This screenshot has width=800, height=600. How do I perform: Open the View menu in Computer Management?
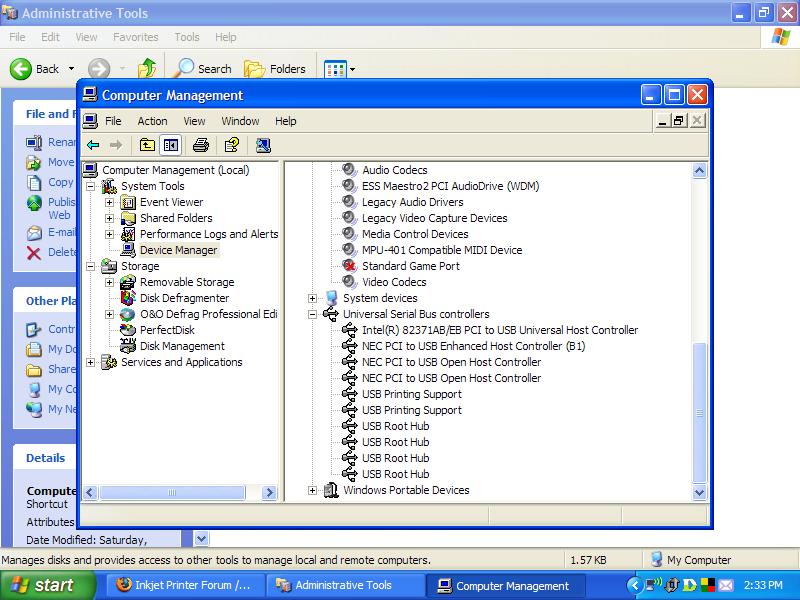[x=194, y=121]
